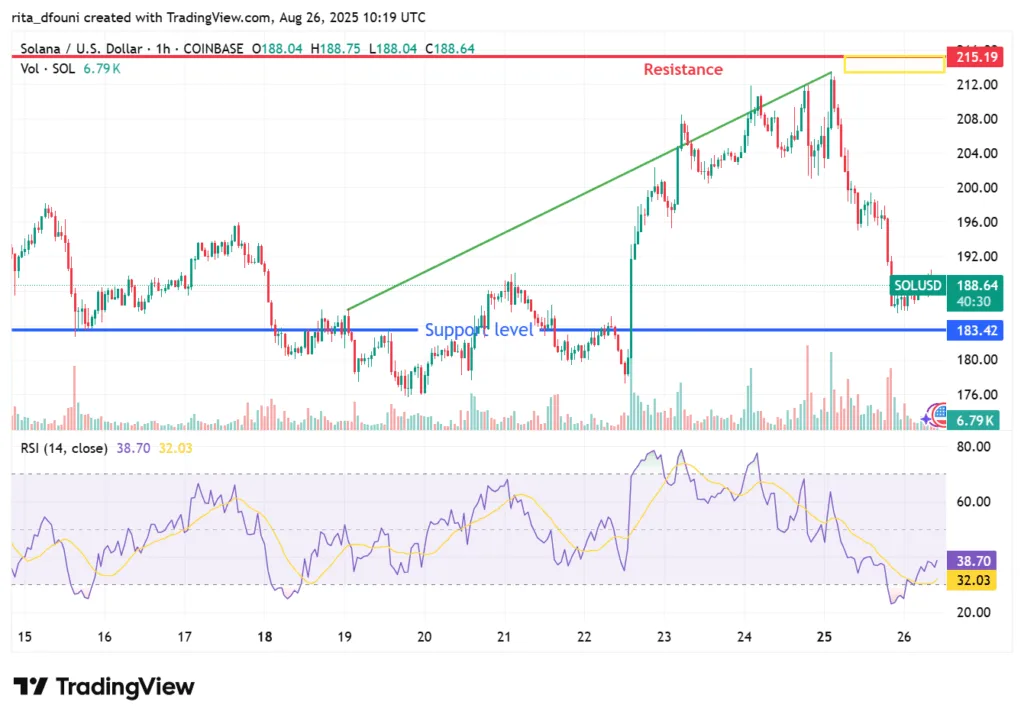The height and width of the screenshot is (721, 1024).
Task: Click date 23 on the time axis
Action: (664, 637)
